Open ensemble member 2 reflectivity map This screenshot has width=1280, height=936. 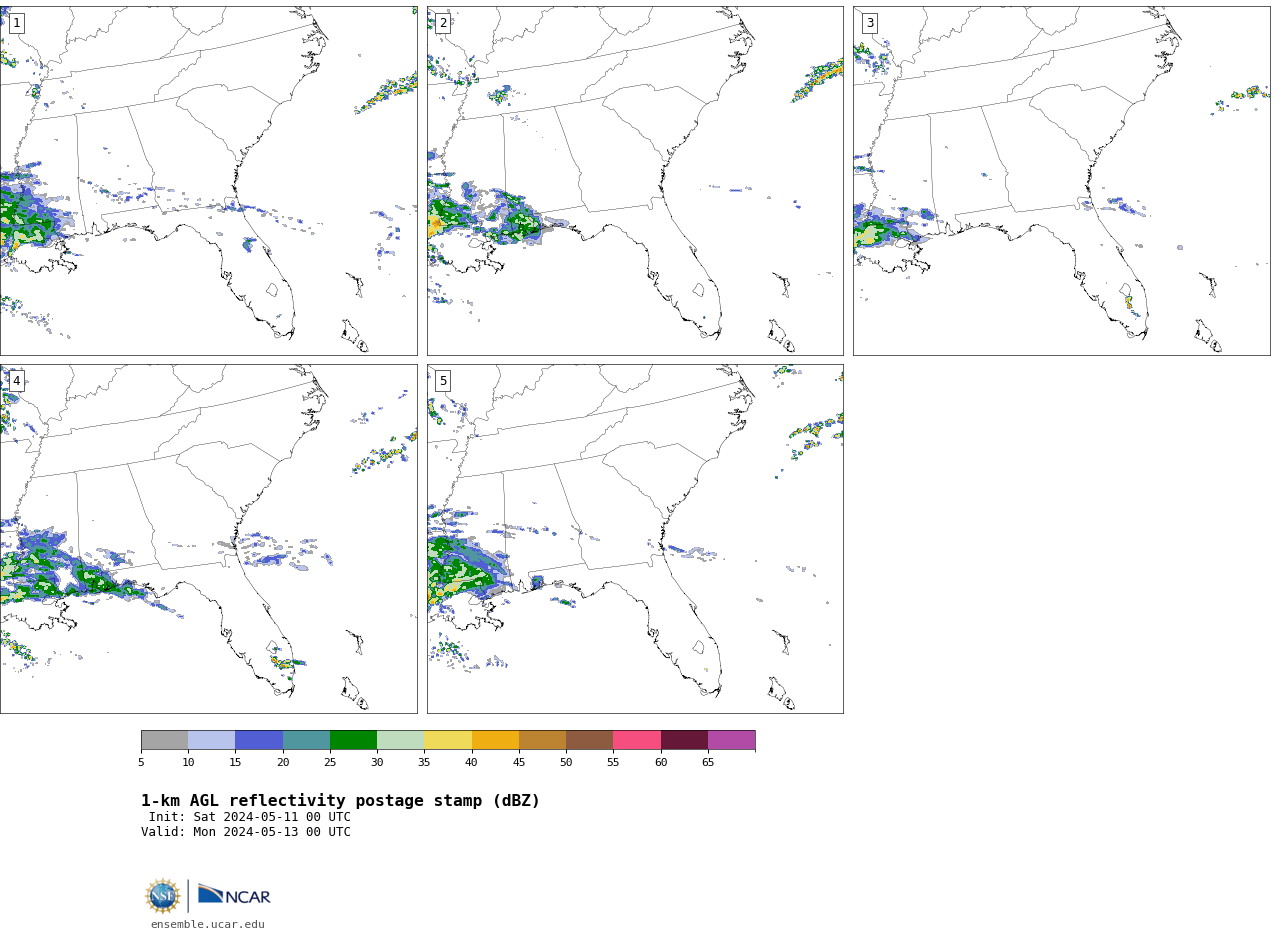[x=635, y=181]
